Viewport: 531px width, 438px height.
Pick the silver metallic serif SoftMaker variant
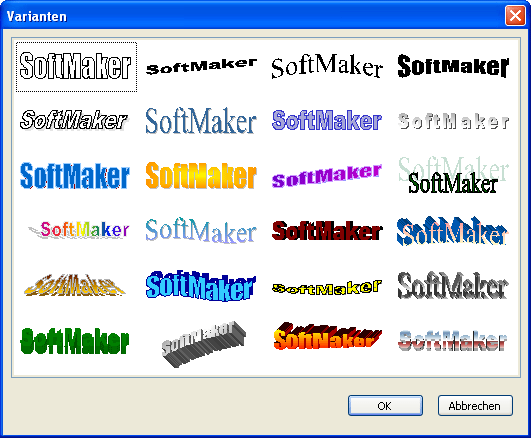(453, 286)
